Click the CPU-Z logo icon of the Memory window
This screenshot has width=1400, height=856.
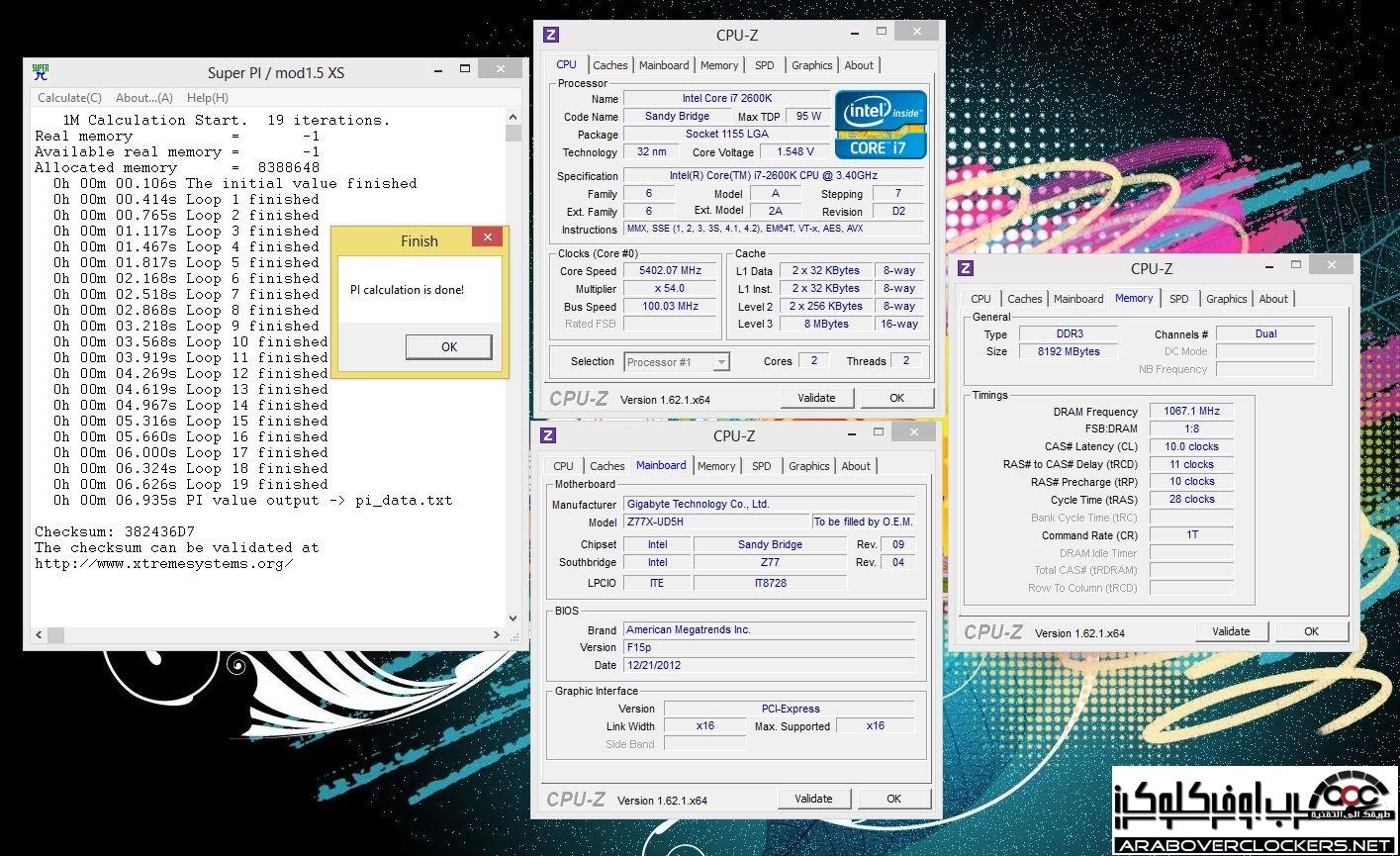pyautogui.click(x=966, y=268)
